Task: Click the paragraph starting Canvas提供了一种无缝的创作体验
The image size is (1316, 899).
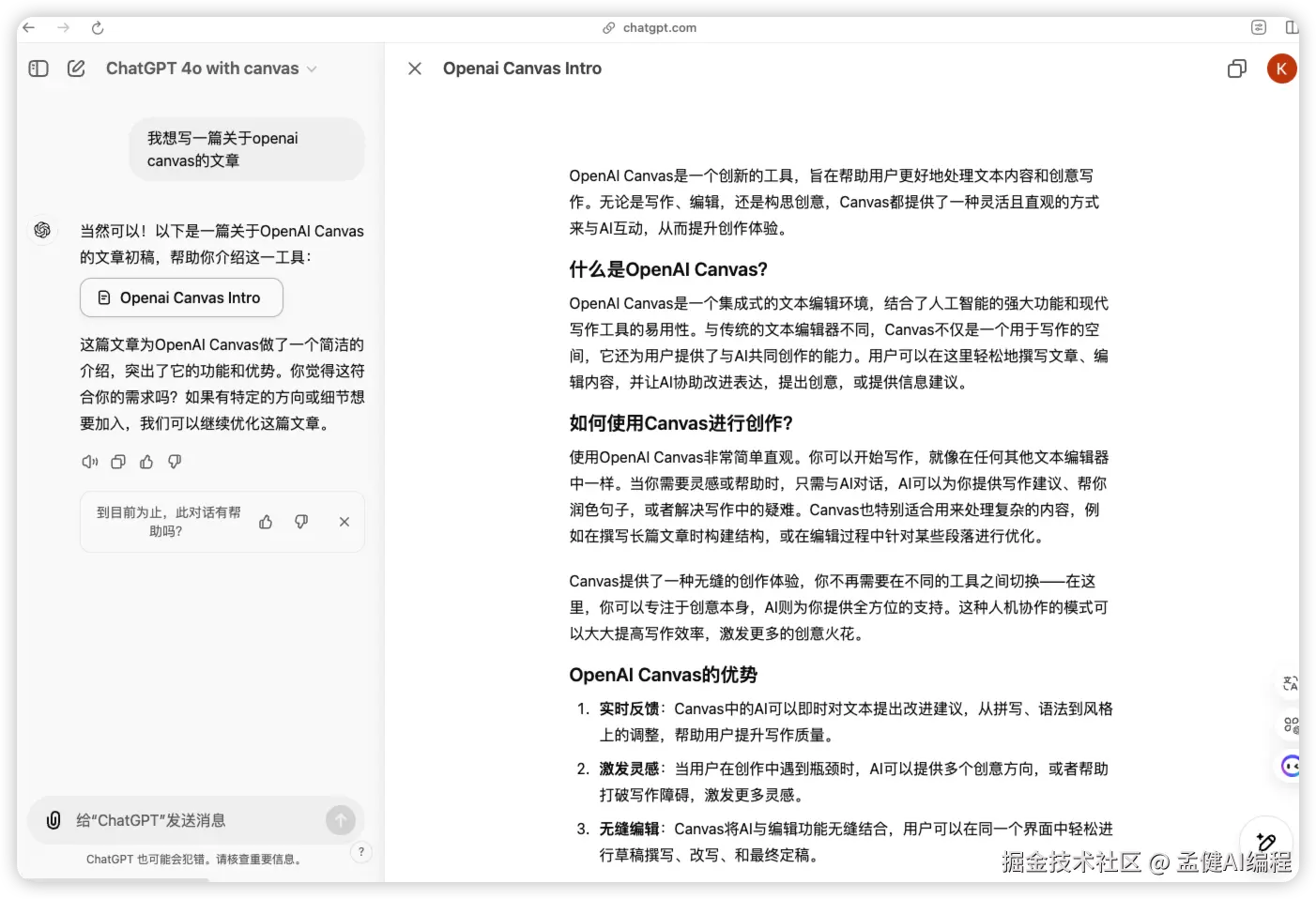Action: tap(838, 607)
